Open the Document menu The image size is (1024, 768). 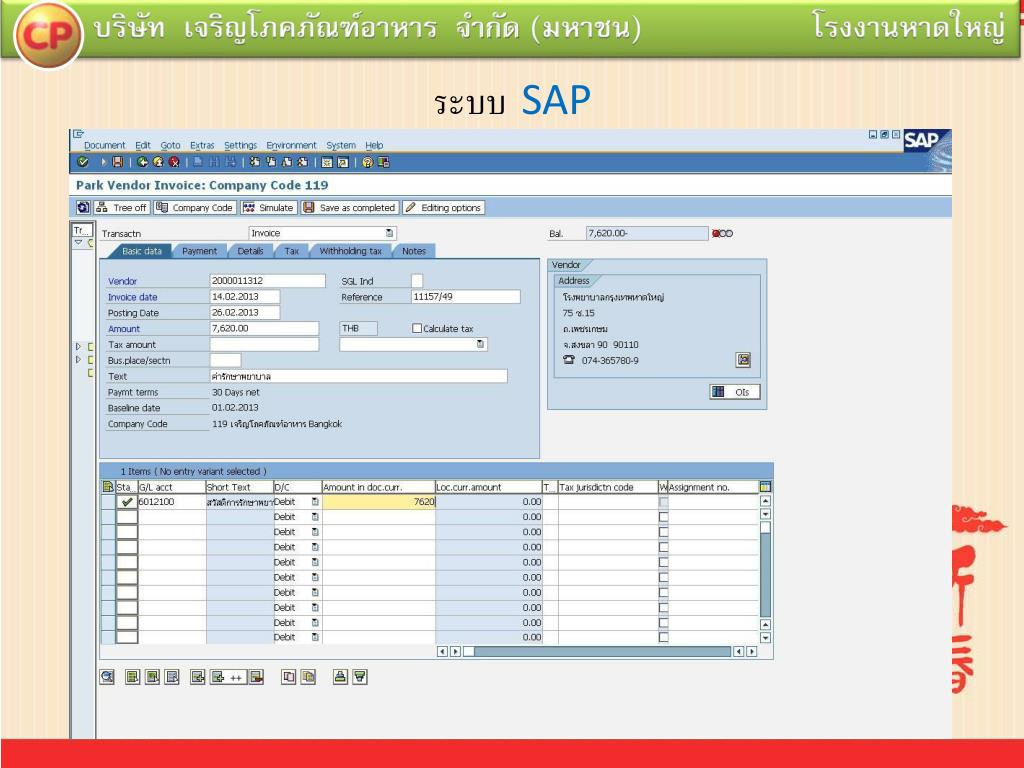[x=104, y=146]
